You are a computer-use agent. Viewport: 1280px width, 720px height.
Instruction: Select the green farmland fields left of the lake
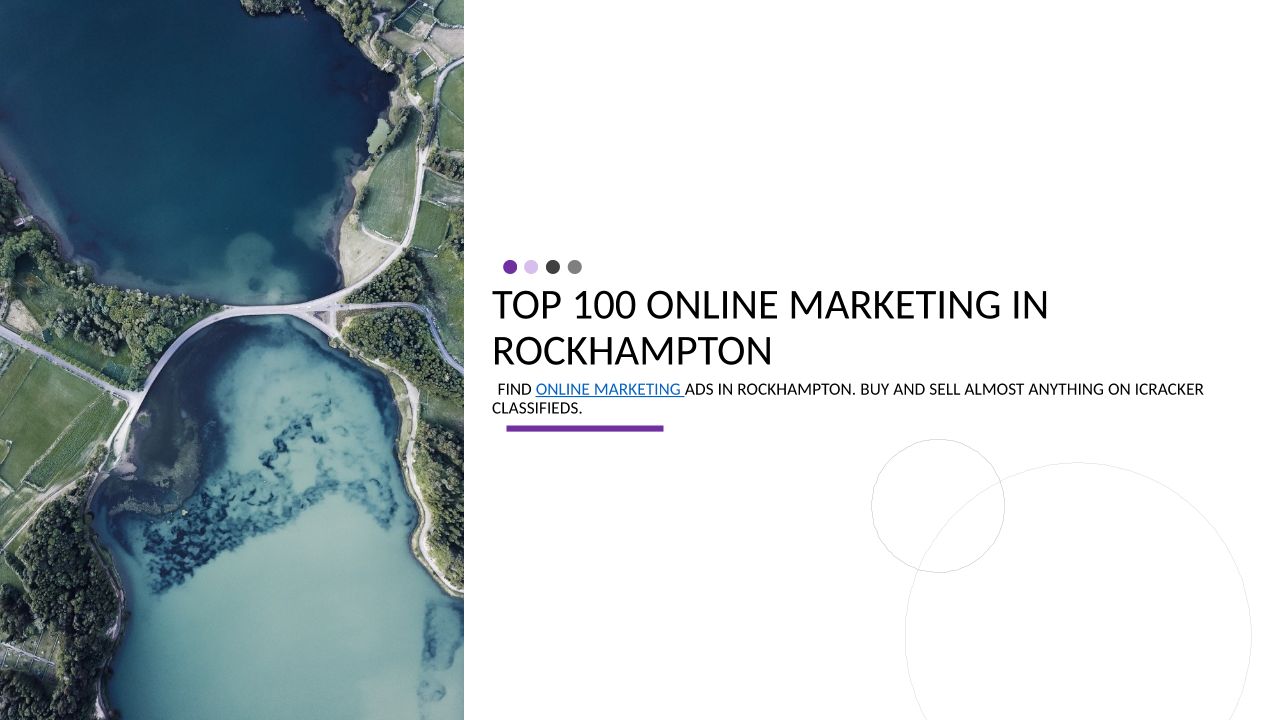(50, 420)
